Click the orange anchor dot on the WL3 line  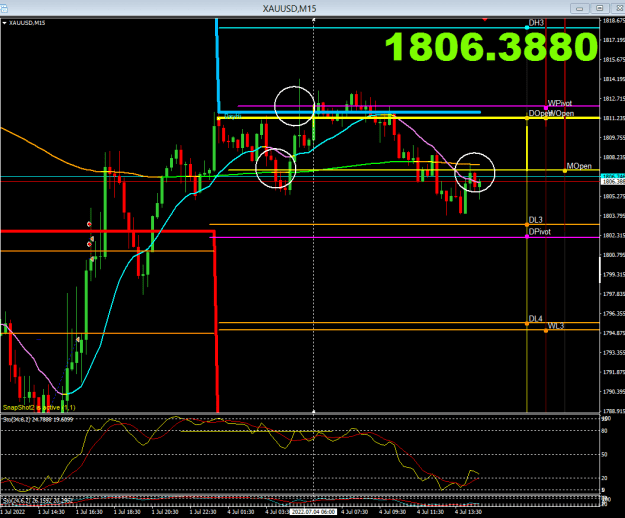[x=546, y=331]
